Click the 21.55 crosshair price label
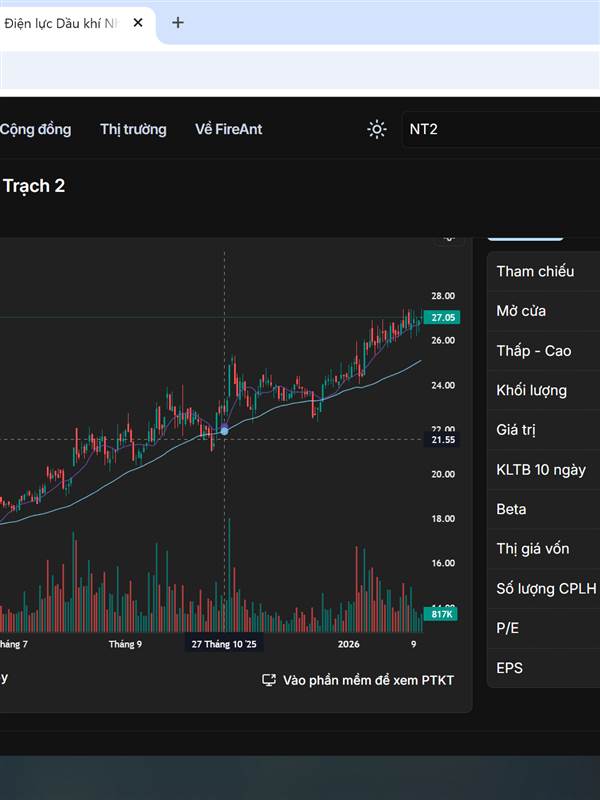 [x=442, y=440]
